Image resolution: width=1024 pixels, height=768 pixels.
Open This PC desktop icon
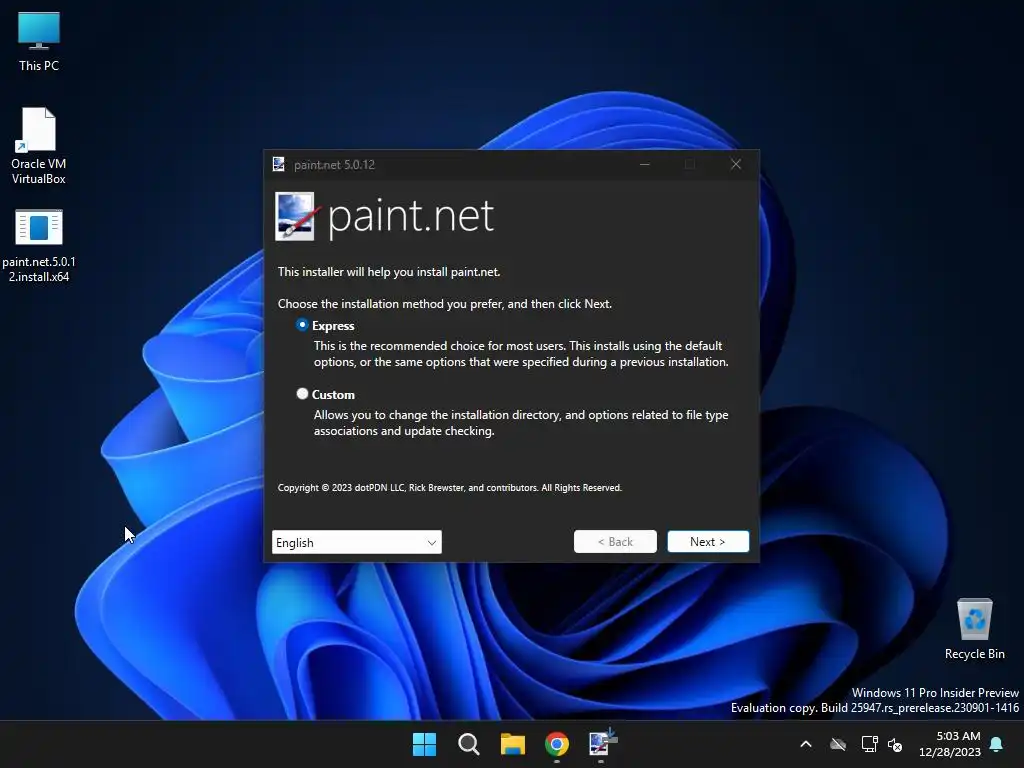(x=39, y=41)
